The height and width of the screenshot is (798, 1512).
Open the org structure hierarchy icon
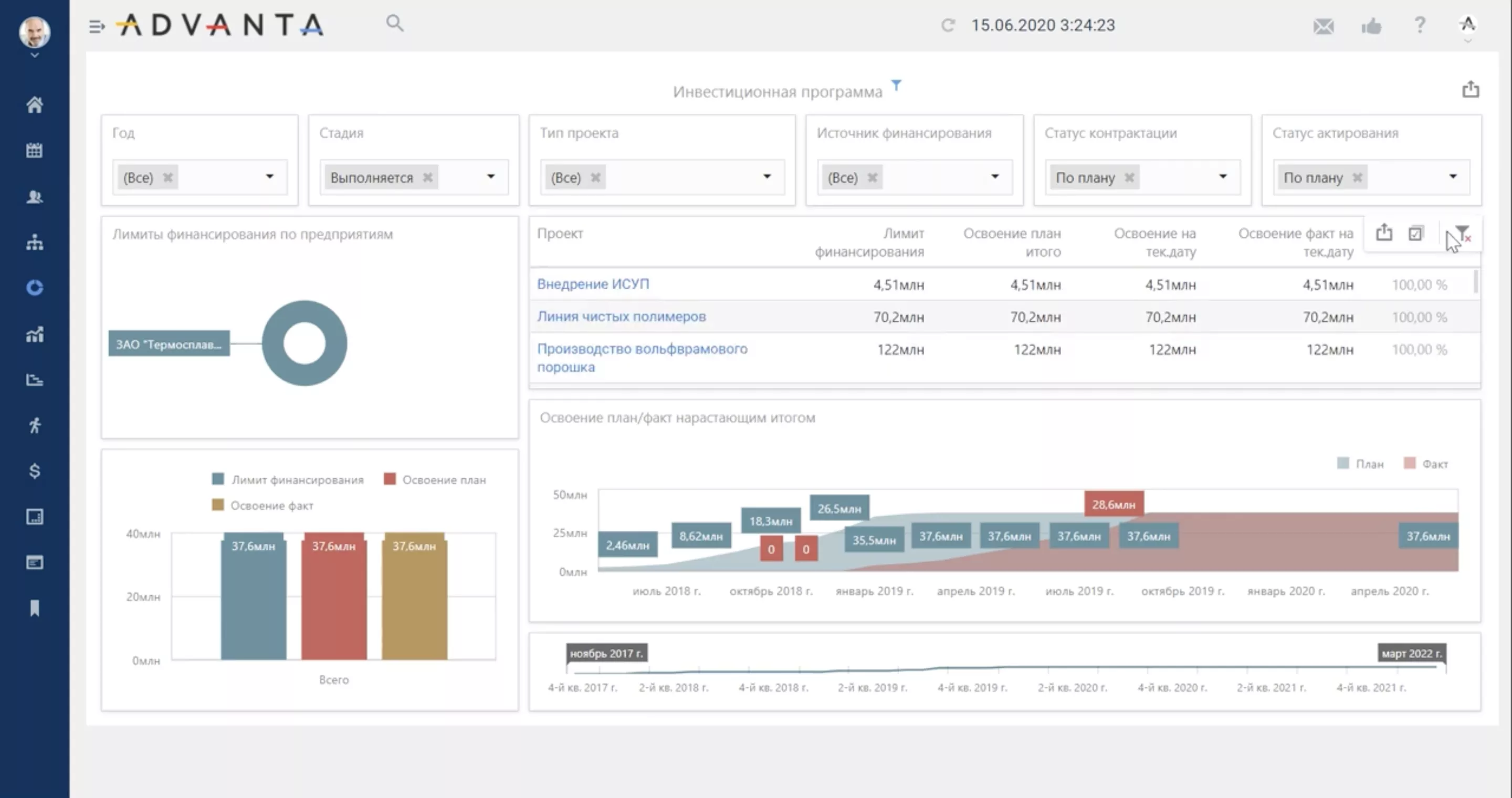34,241
